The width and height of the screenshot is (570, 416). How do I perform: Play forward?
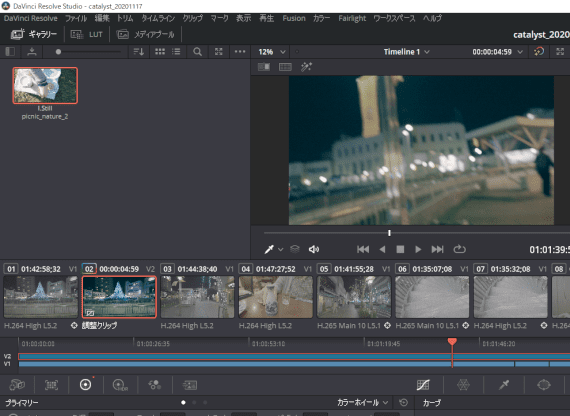(418, 249)
